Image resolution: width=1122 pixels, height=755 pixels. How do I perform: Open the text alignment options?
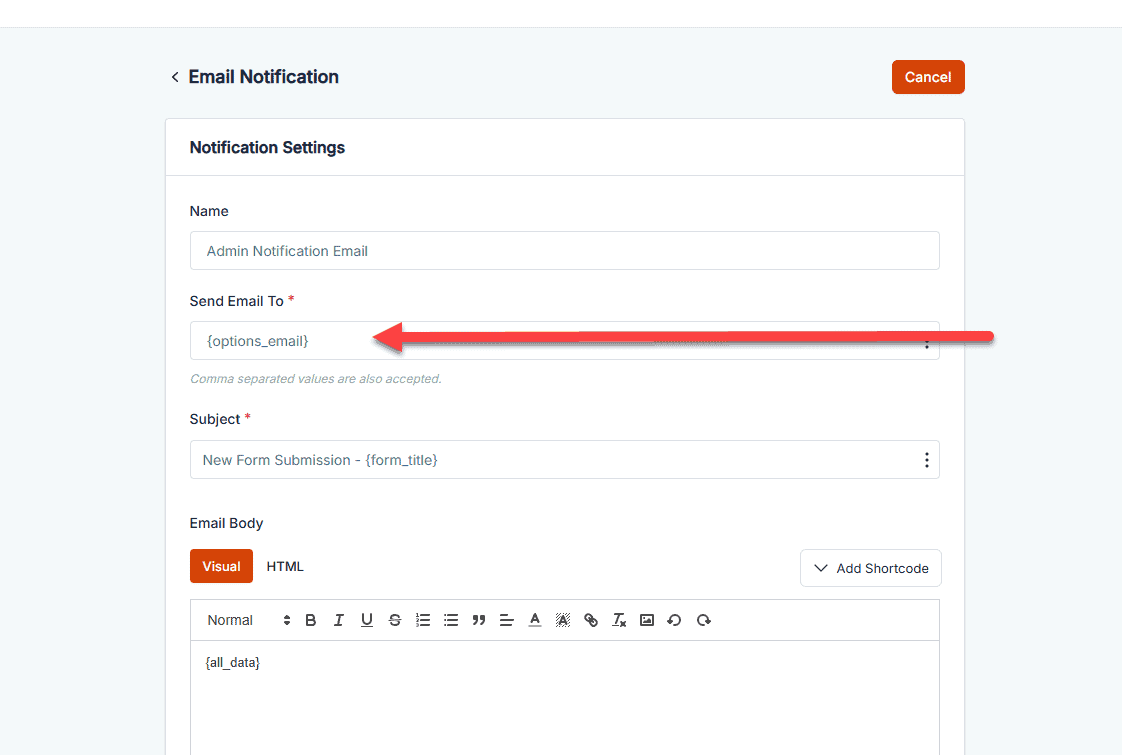(507, 620)
